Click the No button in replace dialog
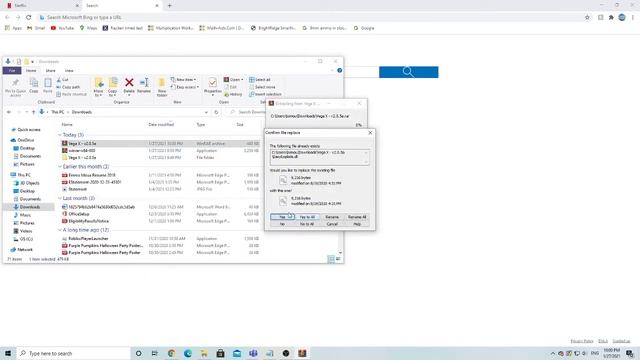This screenshot has height=360, width=640. (282, 224)
